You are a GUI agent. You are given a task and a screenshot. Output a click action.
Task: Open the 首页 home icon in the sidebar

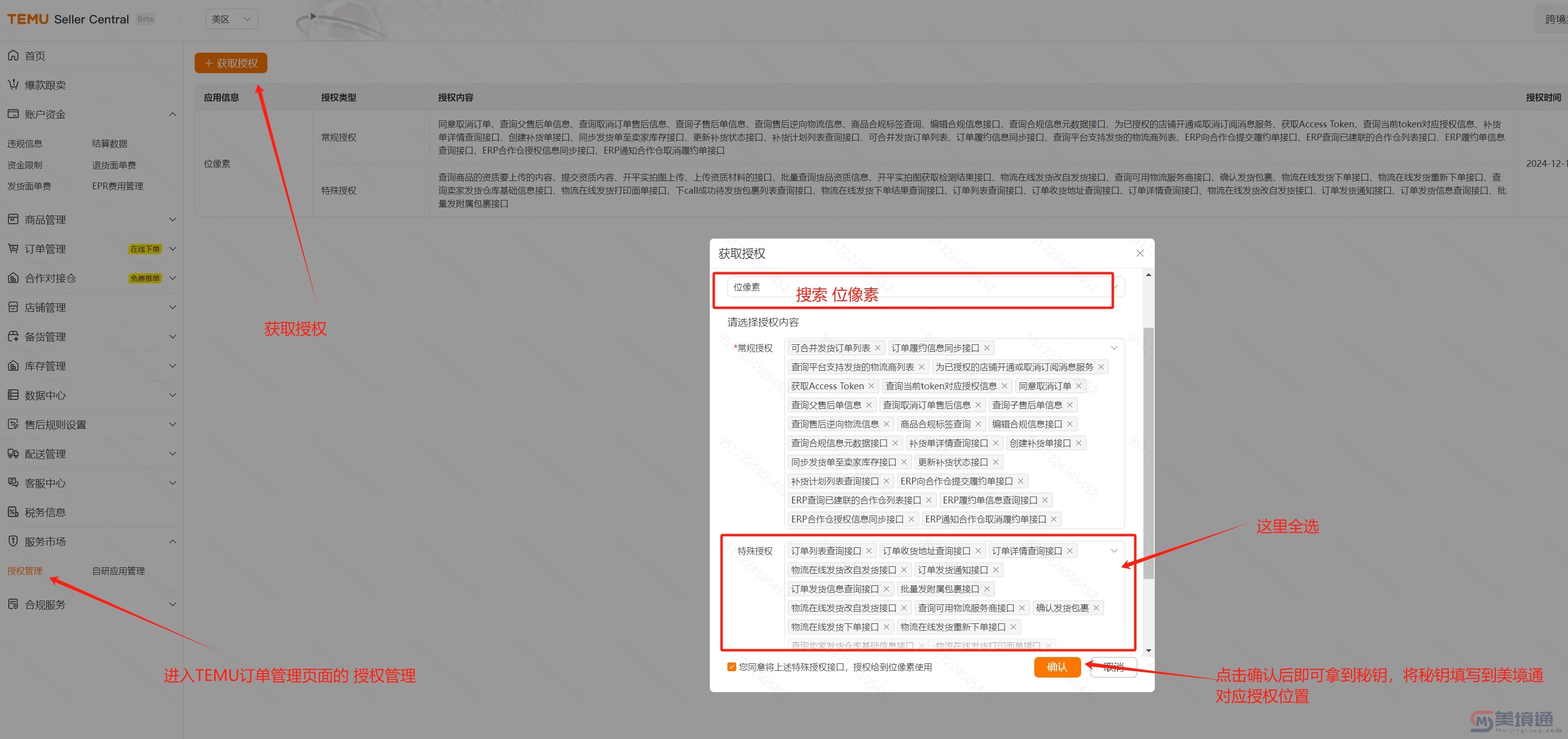coord(13,56)
